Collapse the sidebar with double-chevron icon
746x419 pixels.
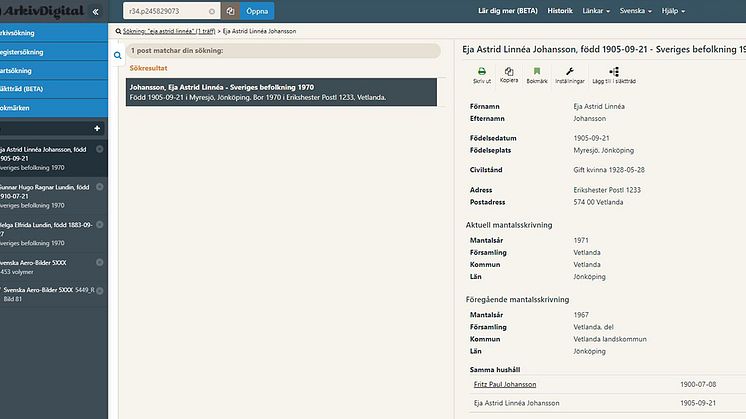click(x=96, y=11)
